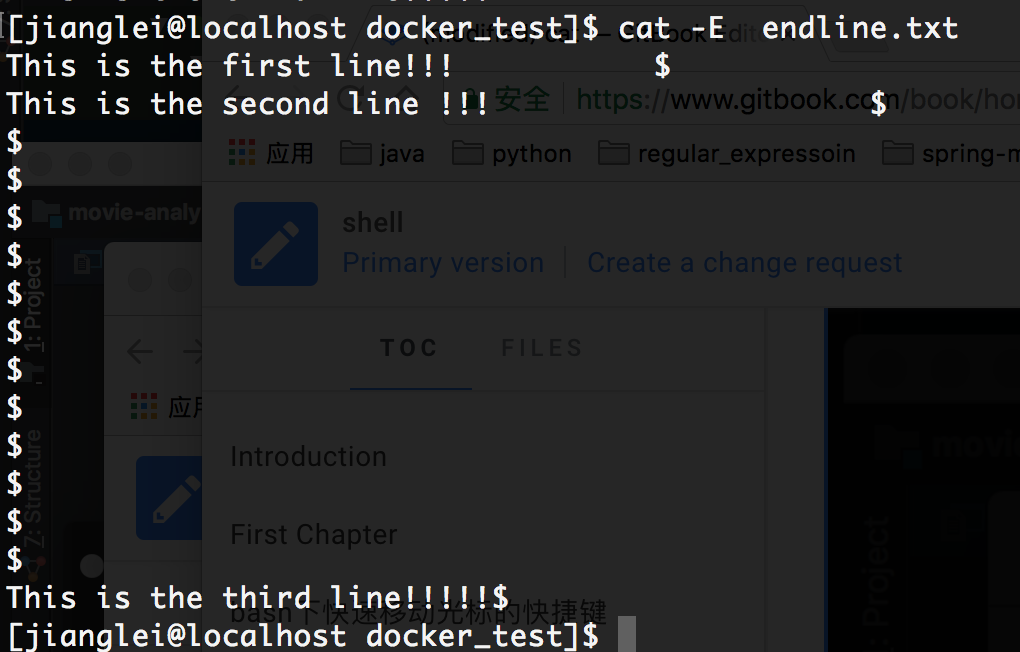Click the lower-left blue pencil icon
Screen dimensions: 1020x652
pyautogui.click(x=169, y=498)
